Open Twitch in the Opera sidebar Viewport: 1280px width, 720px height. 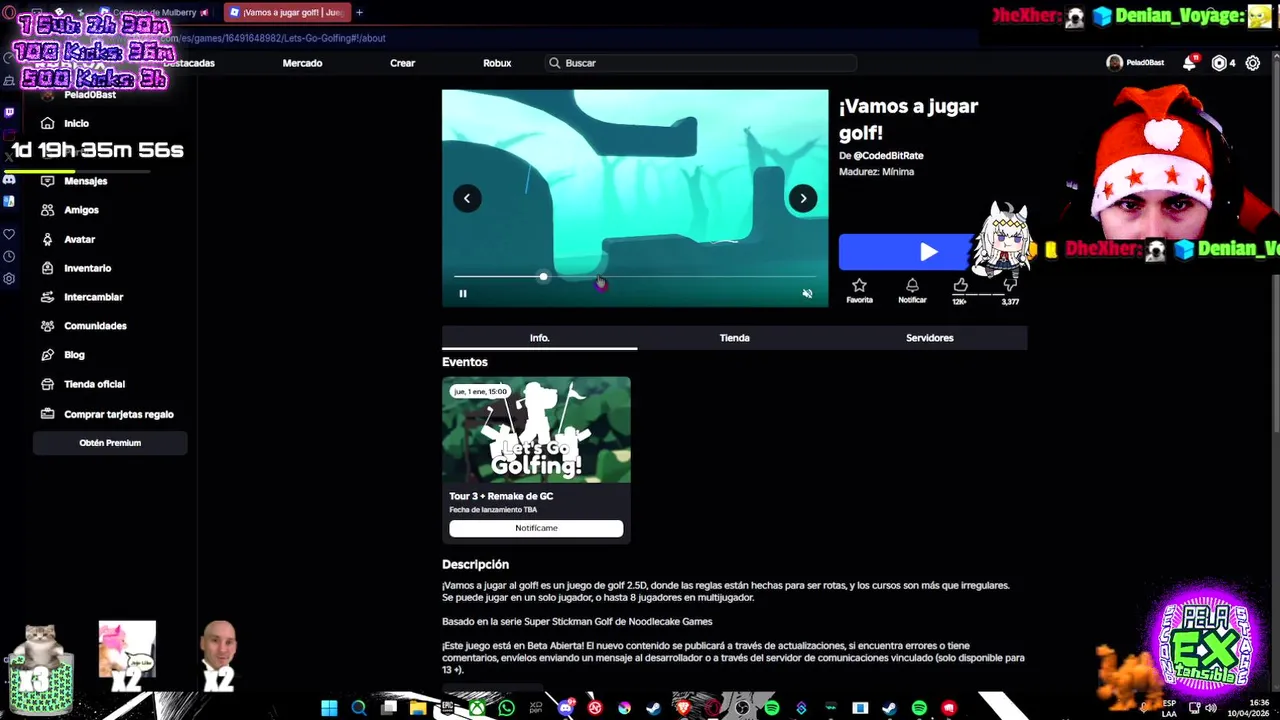[9, 113]
